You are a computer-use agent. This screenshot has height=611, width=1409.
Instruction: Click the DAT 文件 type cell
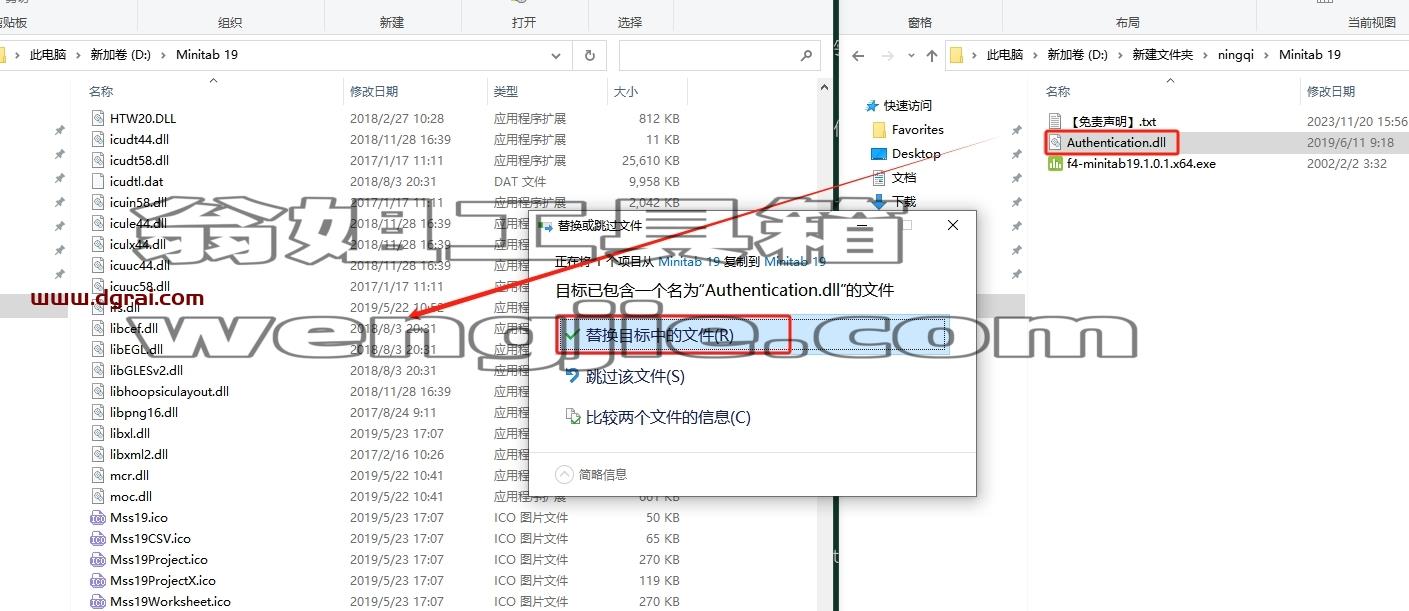point(520,181)
